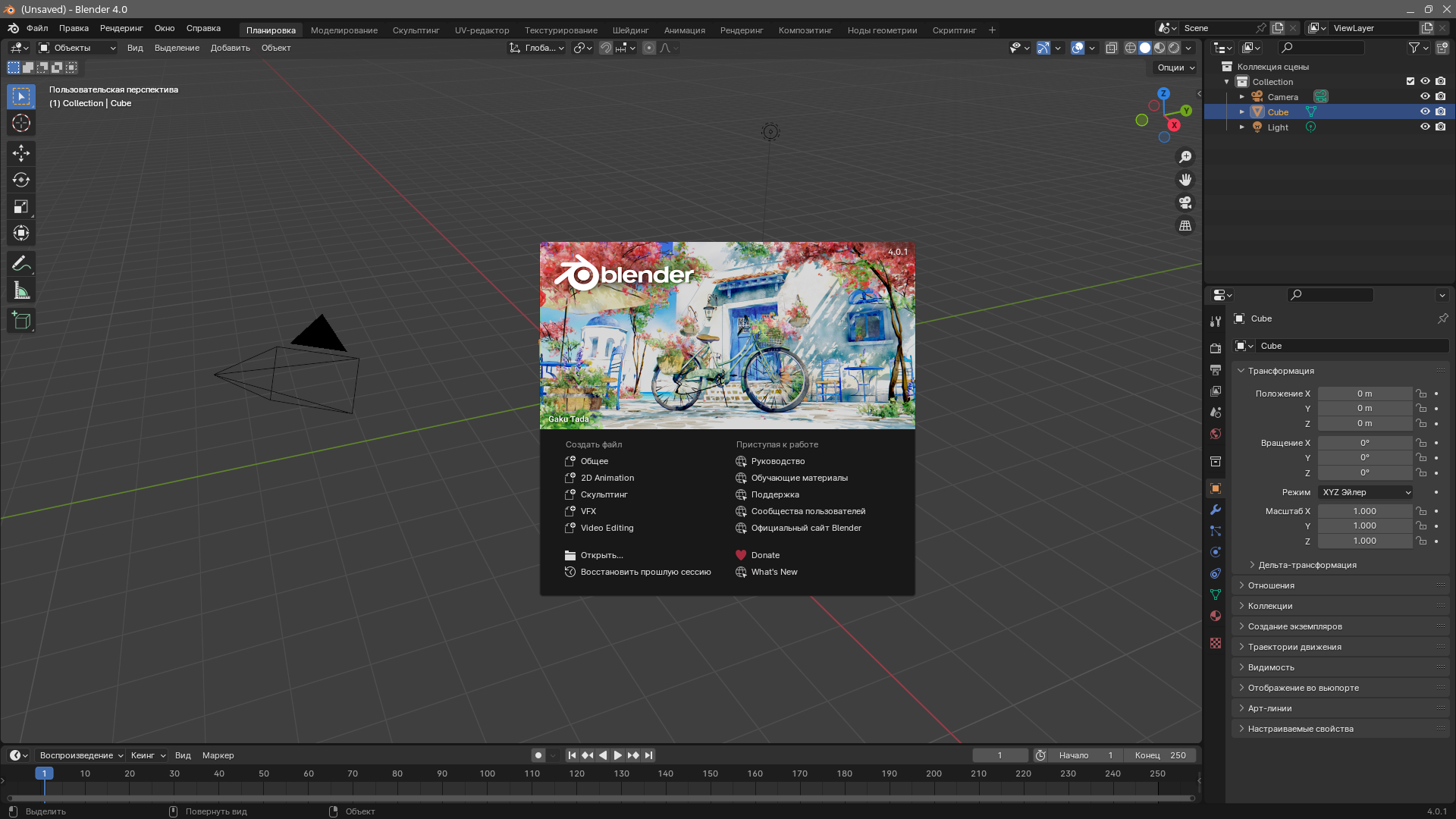Select the Annotate tool
Viewport: 1456px width, 819px height.
pyautogui.click(x=21, y=263)
